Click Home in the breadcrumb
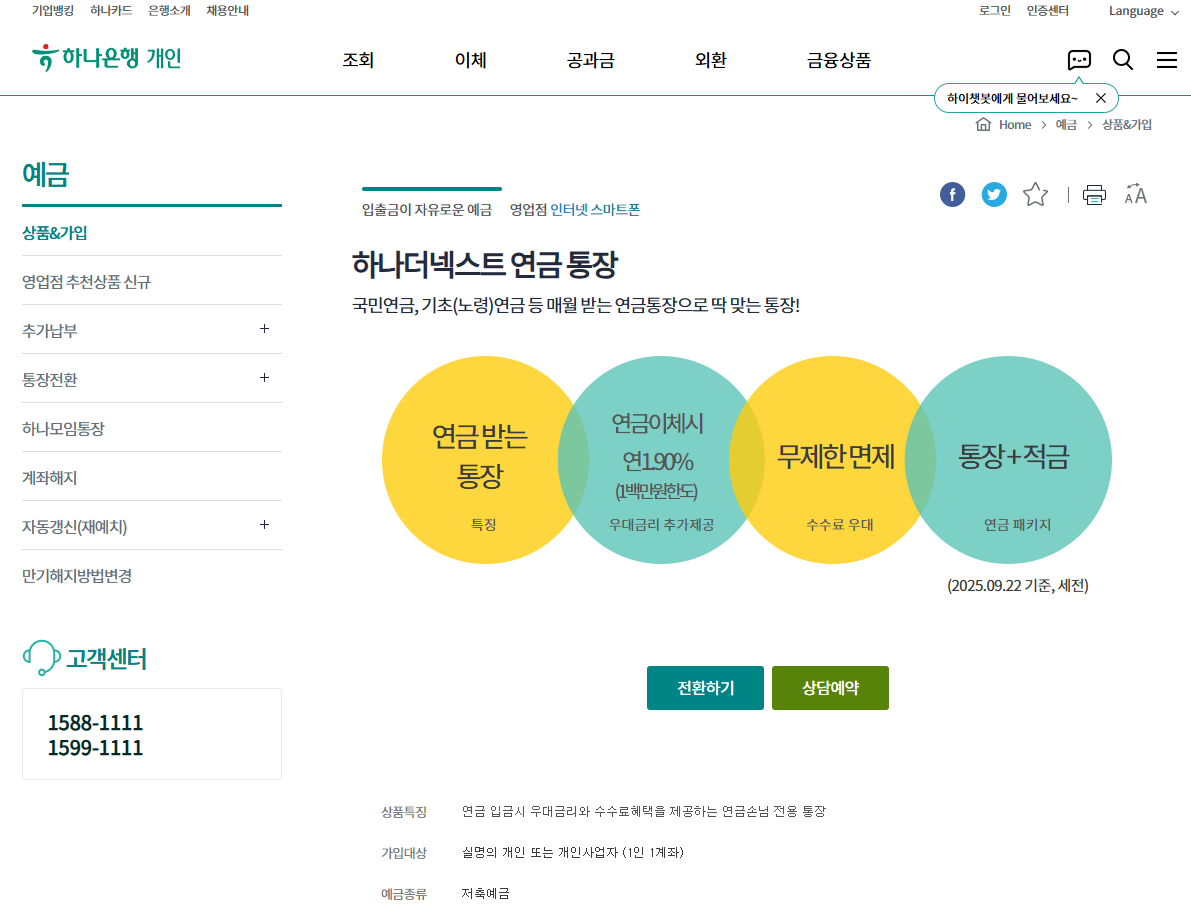This screenshot has width=1191, height=906. tap(1015, 125)
